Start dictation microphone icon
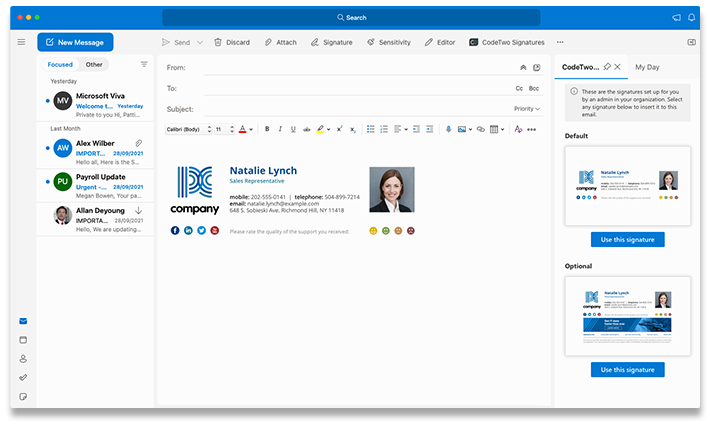The width and height of the screenshot is (710, 426). [x=448, y=129]
